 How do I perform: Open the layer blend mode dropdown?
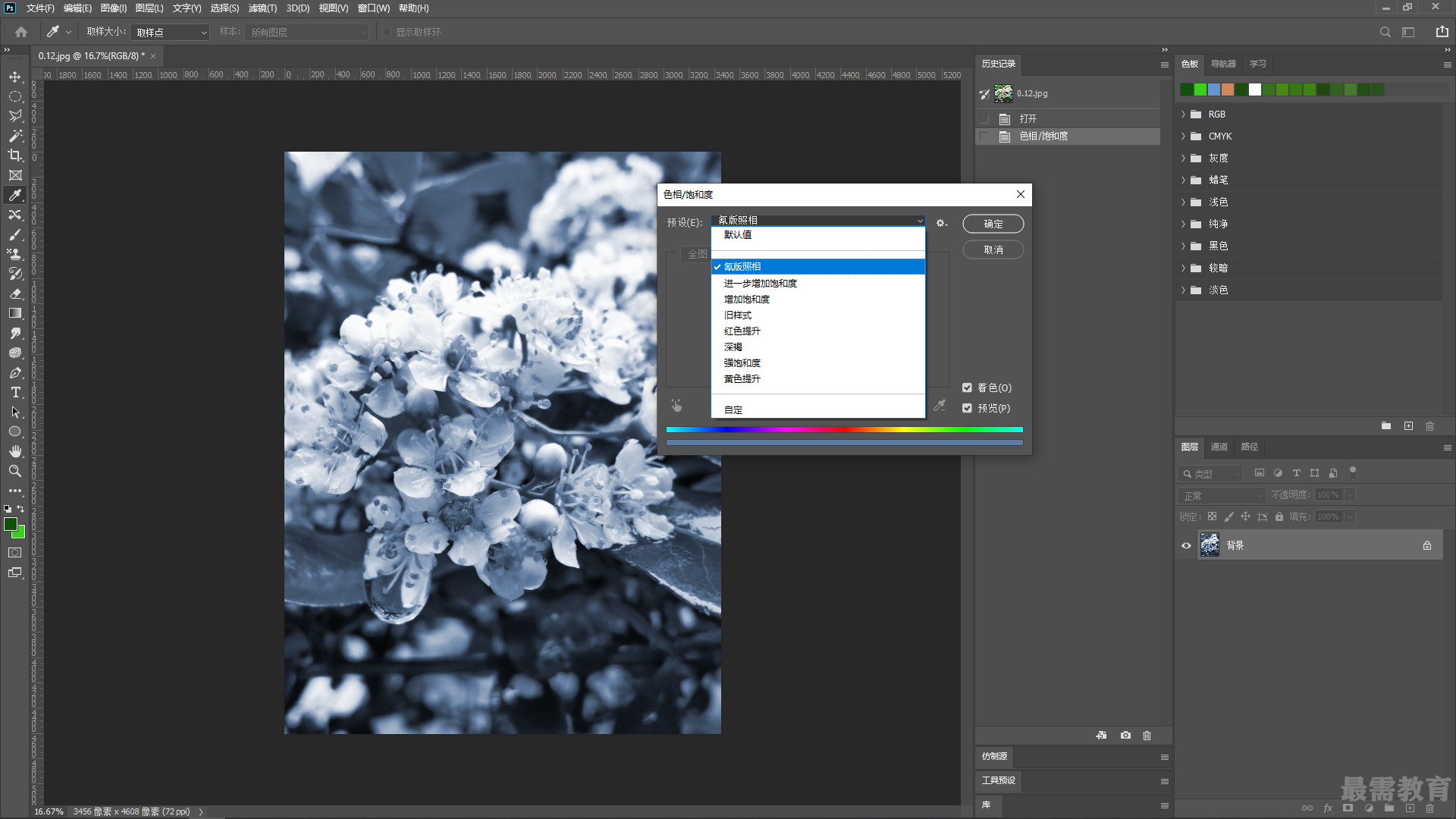[1222, 495]
